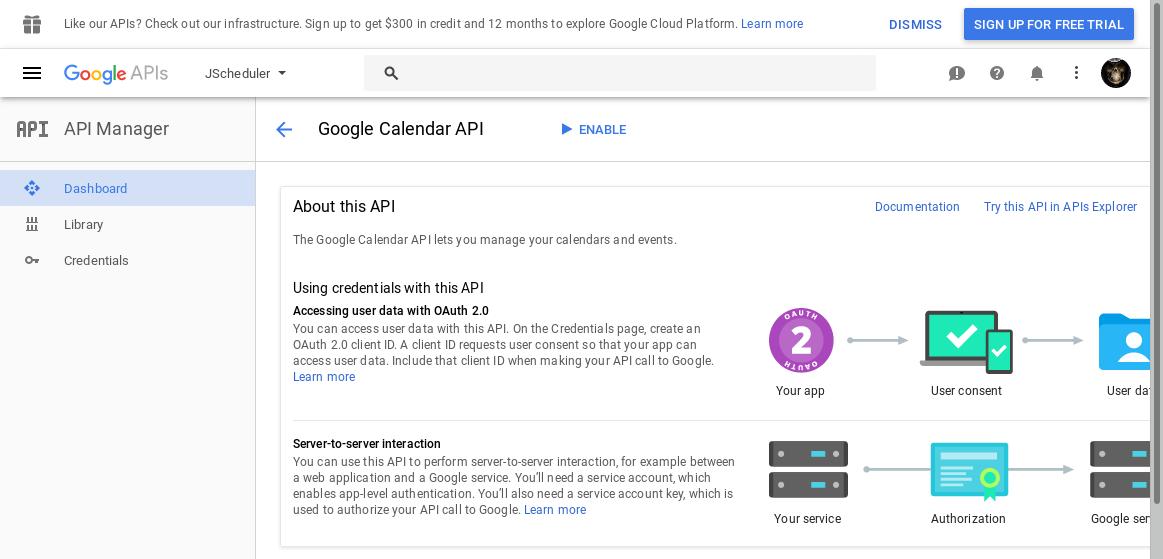This screenshot has width=1163, height=559.
Task: Dismiss the free trial banner
Action: coord(915,24)
